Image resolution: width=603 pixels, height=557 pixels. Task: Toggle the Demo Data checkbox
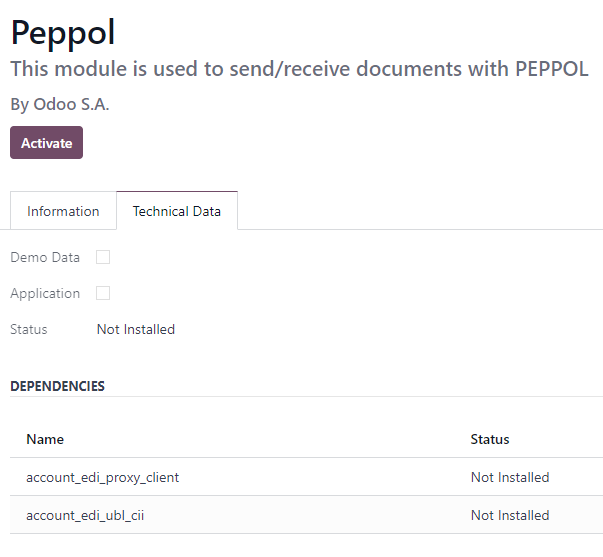pos(103,257)
